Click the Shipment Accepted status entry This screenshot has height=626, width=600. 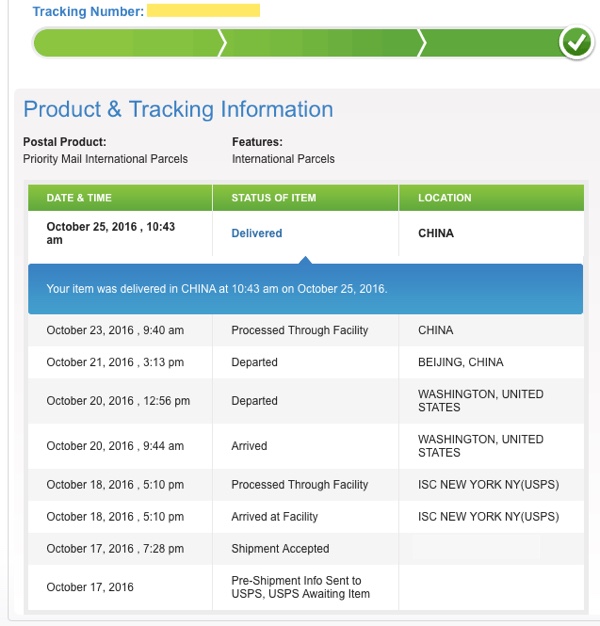click(x=280, y=549)
